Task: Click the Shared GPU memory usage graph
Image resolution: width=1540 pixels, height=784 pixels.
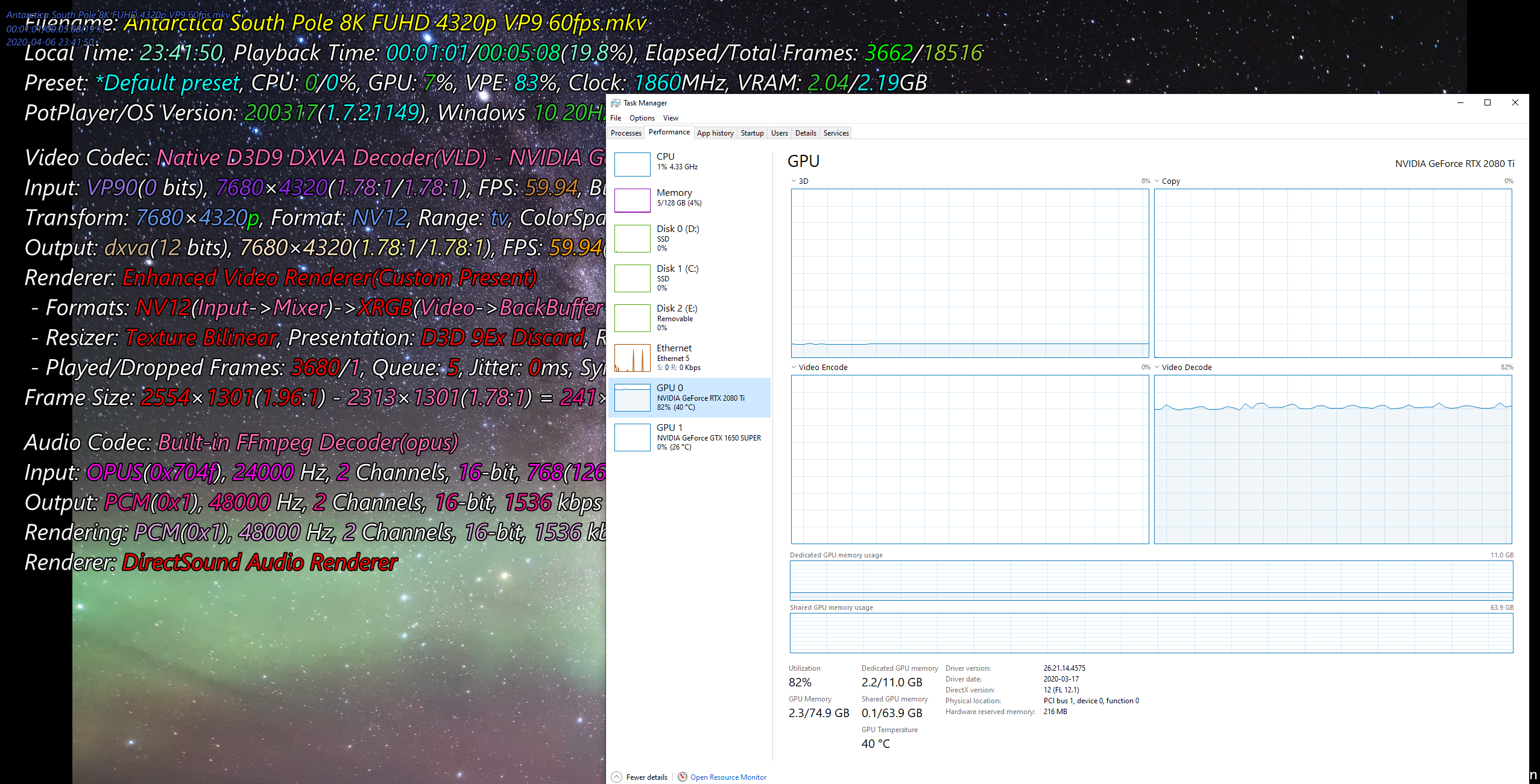Action: point(1151,633)
